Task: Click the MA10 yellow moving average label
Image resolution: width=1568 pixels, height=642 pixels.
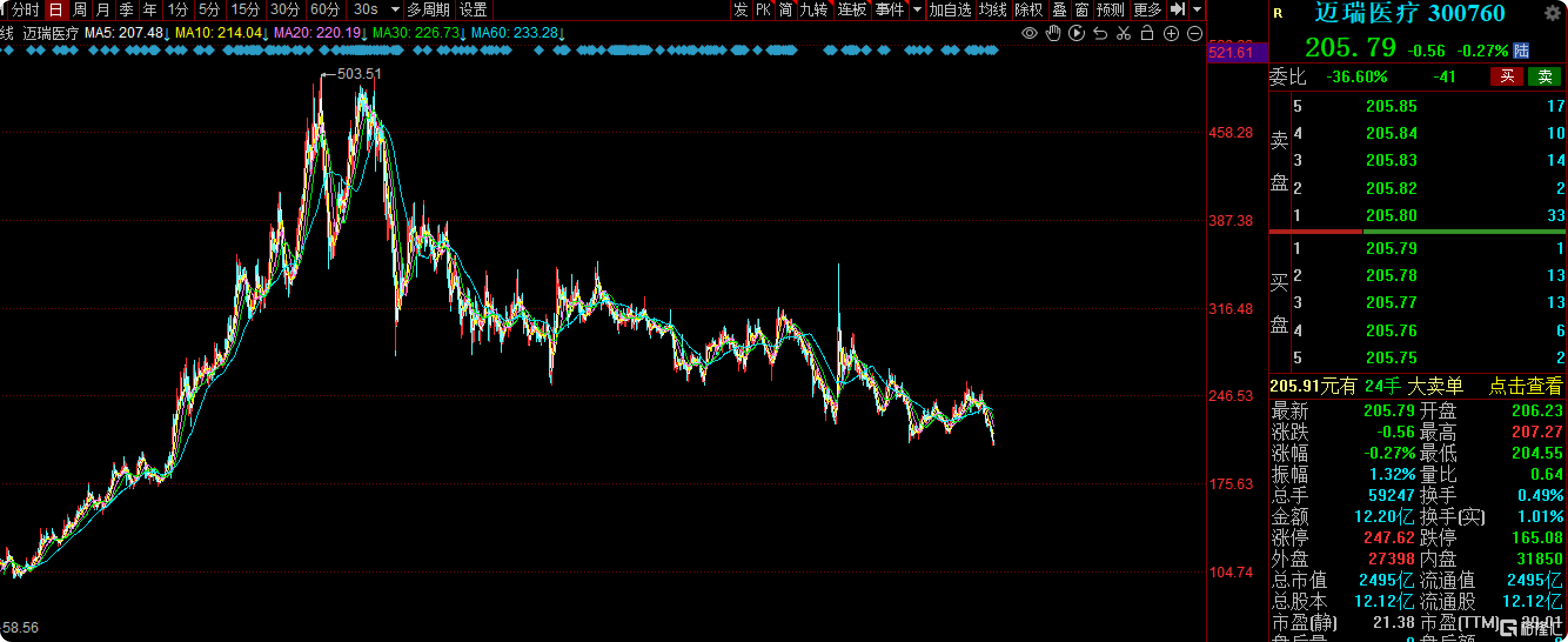Action: click(218, 33)
